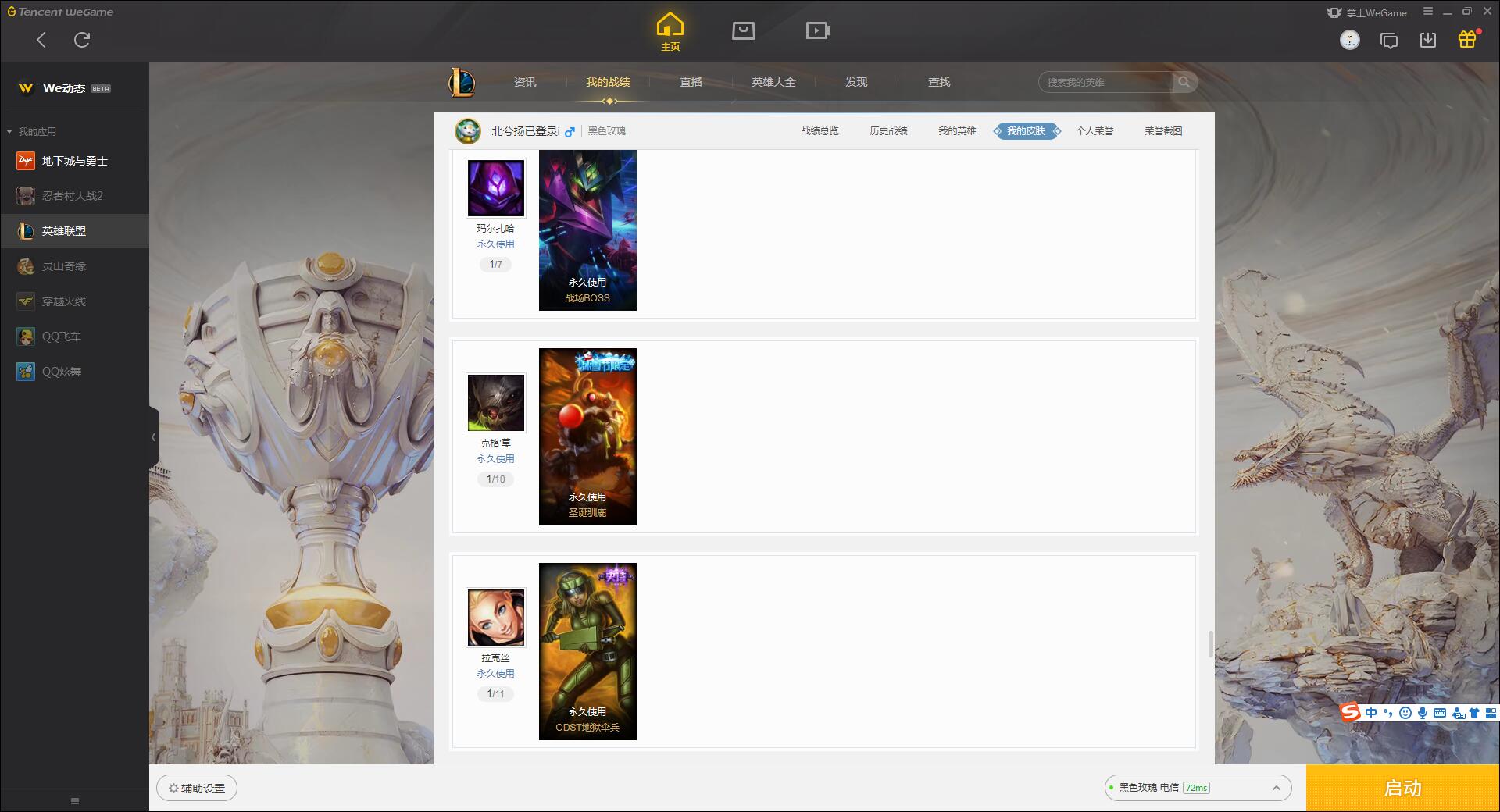
Task: Collapse the 我的应用 section
Action: (x=9, y=132)
